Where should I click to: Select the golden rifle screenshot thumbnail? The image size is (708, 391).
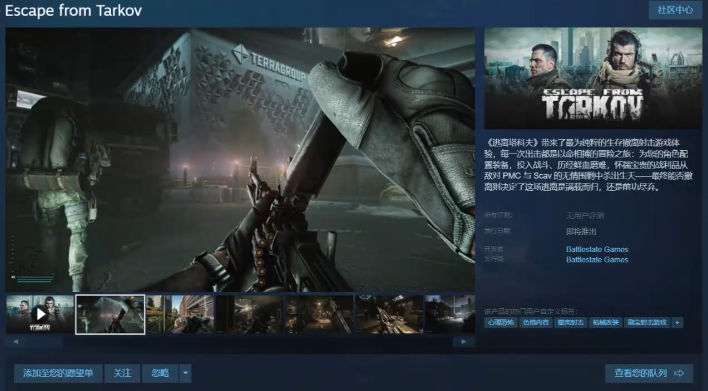(390, 314)
